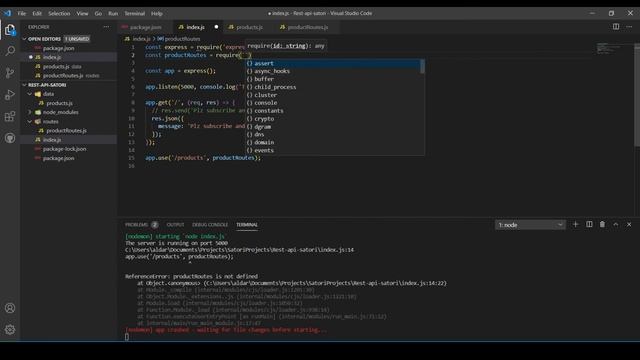
Task: Close the terminal panel
Action: [x=629, y=224]
